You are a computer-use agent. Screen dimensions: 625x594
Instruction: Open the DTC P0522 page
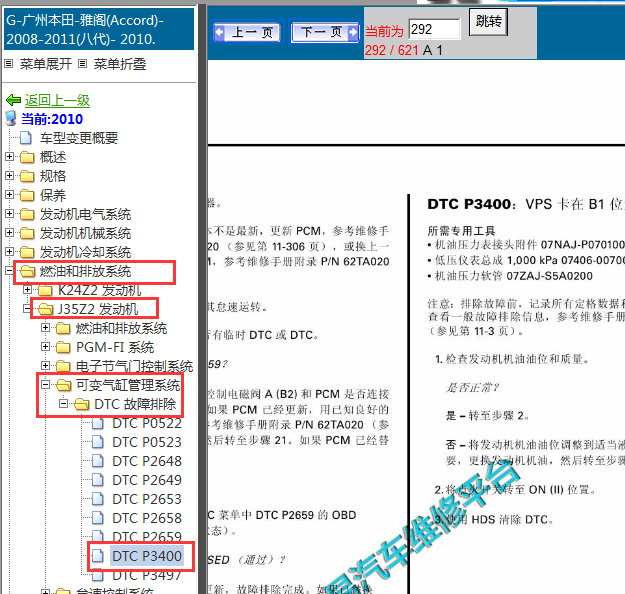(x=147, y=423)
